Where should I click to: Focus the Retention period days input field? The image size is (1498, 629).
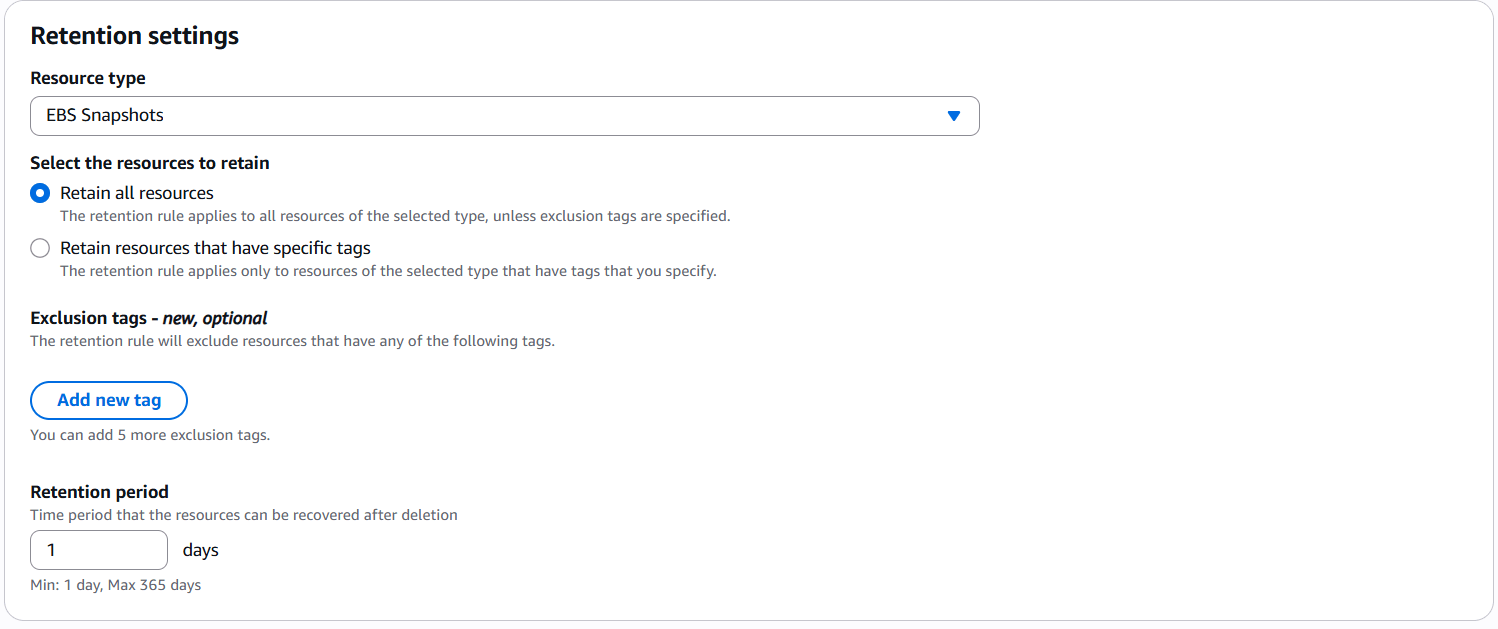[99, 550]
